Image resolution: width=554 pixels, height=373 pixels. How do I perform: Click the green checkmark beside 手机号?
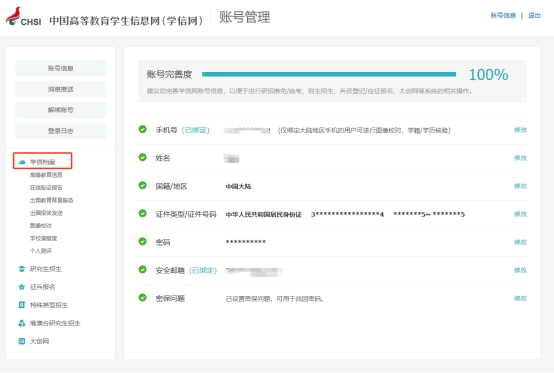[x=142, y=129]
